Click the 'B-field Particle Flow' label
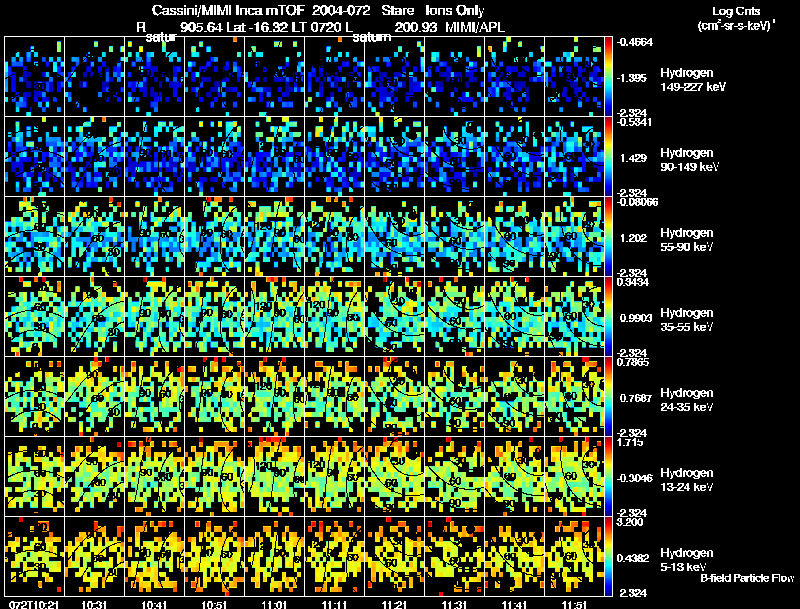Image resolution: width=800 pixels, height=609 pixels. click(747, 578)
